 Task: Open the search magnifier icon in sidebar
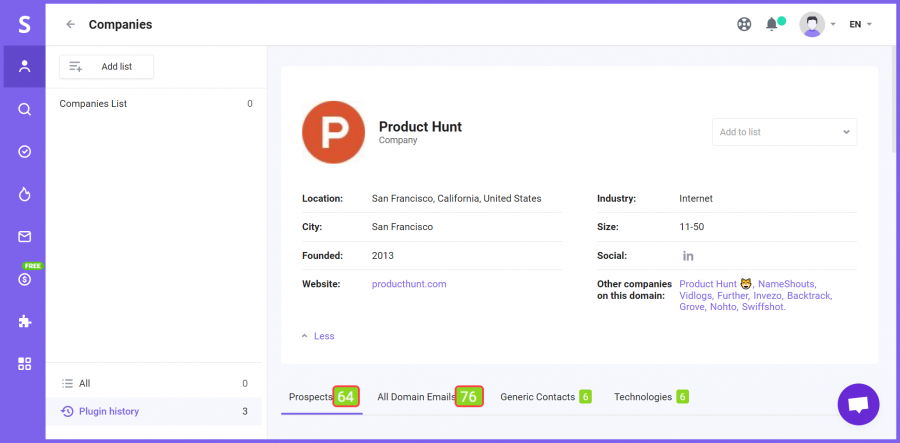coord(24,109)
